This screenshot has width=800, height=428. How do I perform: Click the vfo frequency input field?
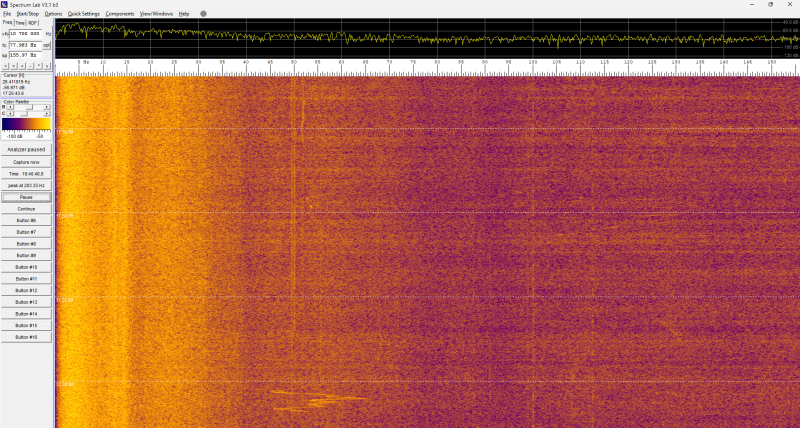tap(26, 34)
